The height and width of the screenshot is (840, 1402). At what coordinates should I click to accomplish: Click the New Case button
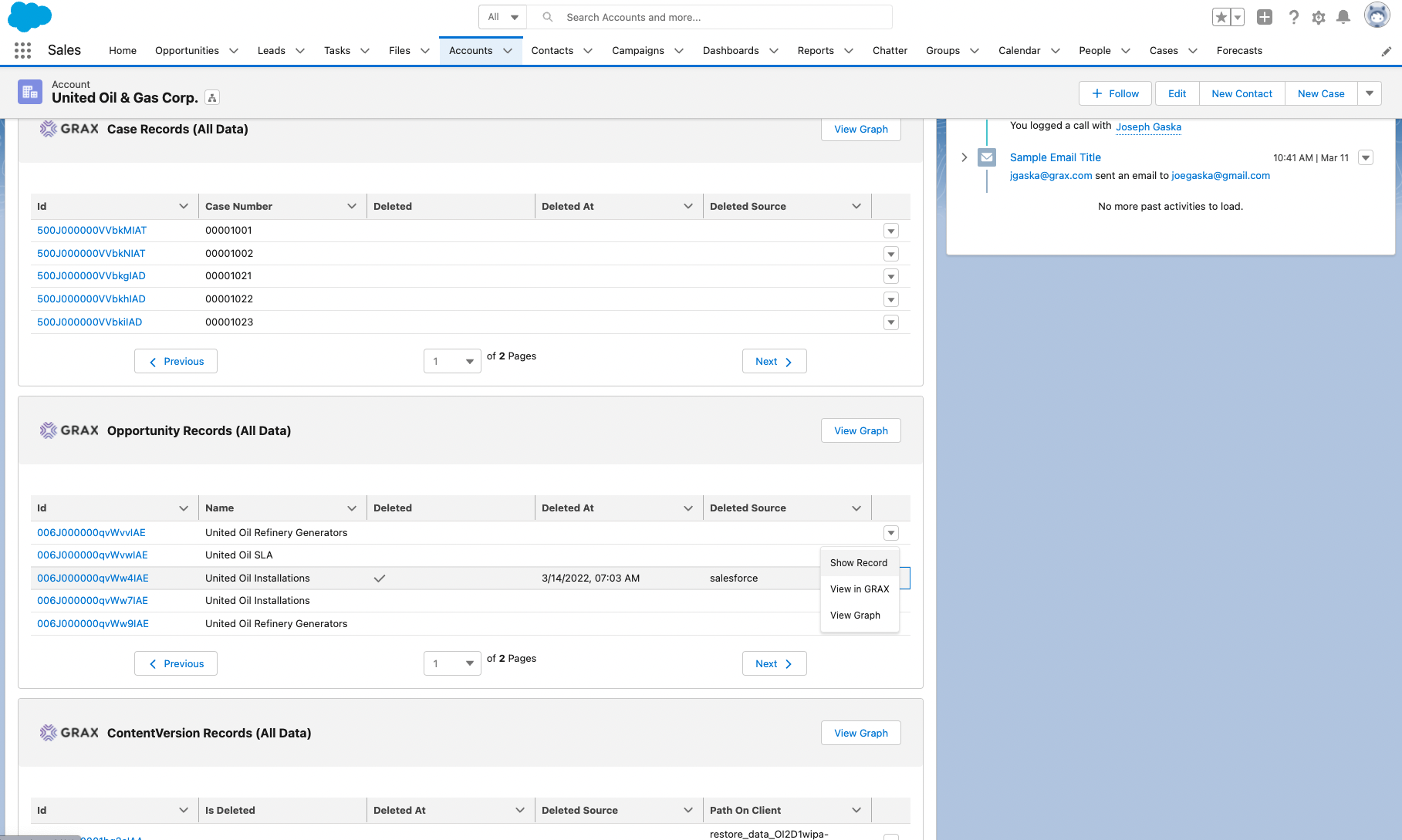[x=1321, y=93]
